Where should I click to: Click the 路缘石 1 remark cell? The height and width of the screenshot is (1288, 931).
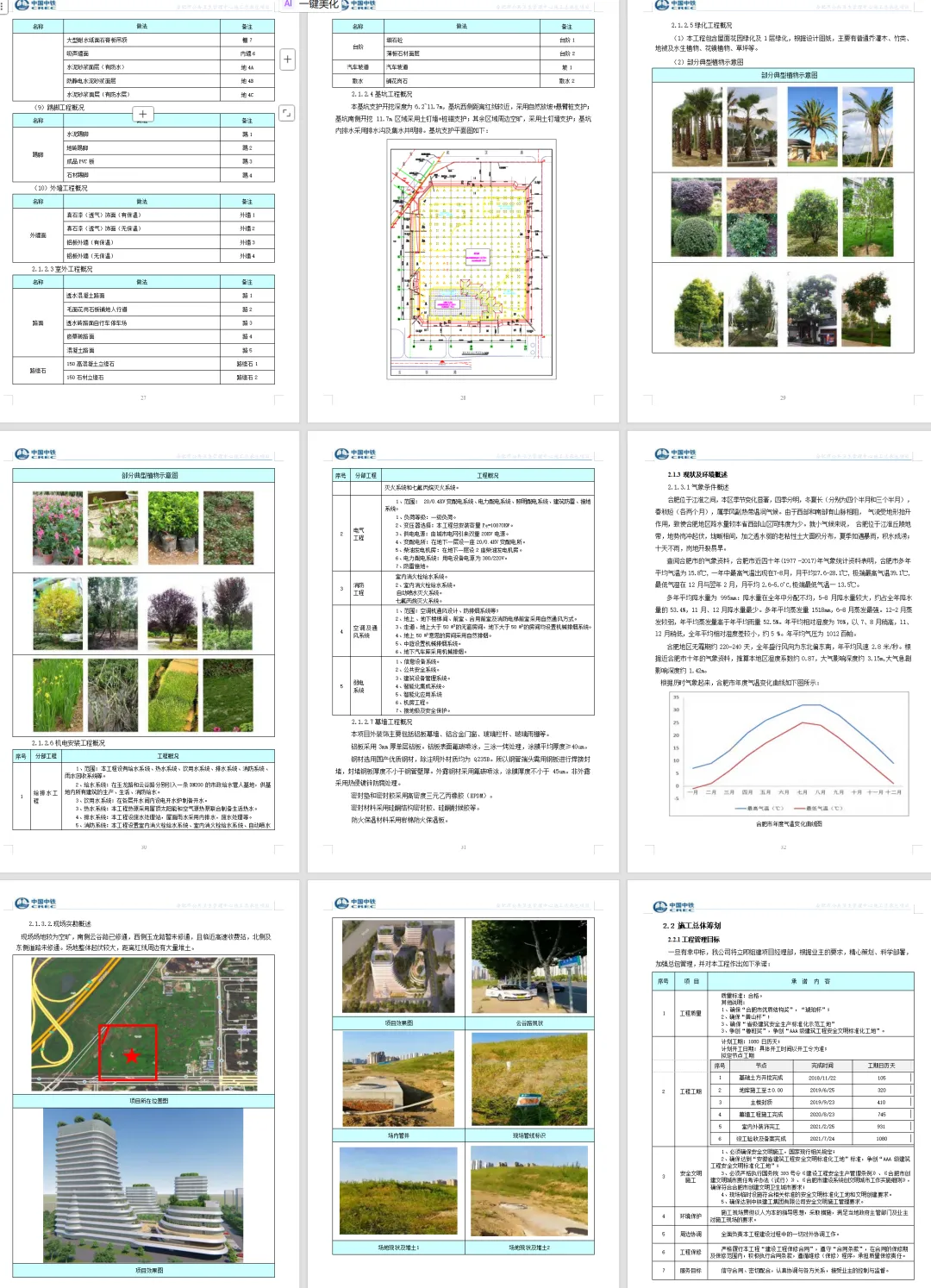(x=247, y=364)
